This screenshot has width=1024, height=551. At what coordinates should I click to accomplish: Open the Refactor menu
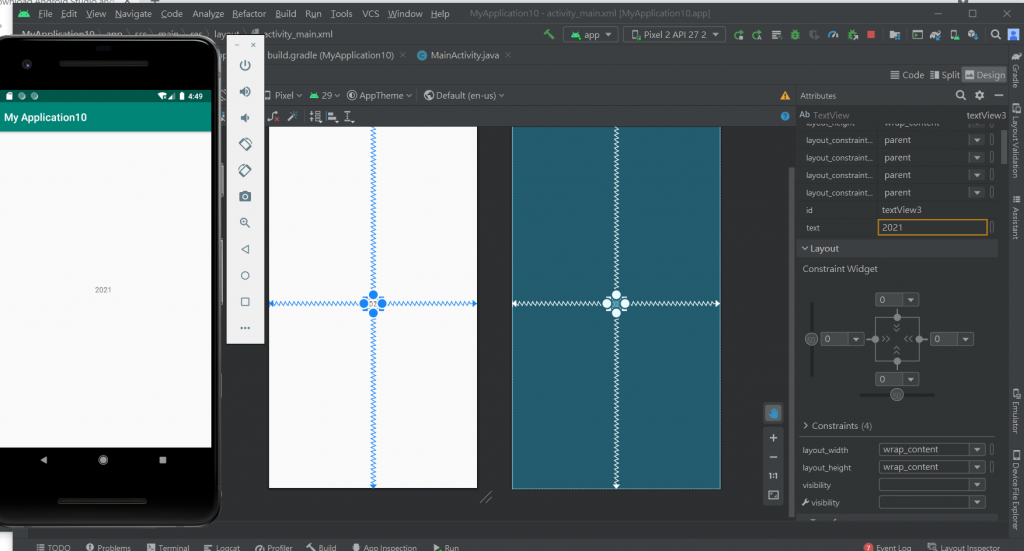pyautogui.click(x=249, y=14)
